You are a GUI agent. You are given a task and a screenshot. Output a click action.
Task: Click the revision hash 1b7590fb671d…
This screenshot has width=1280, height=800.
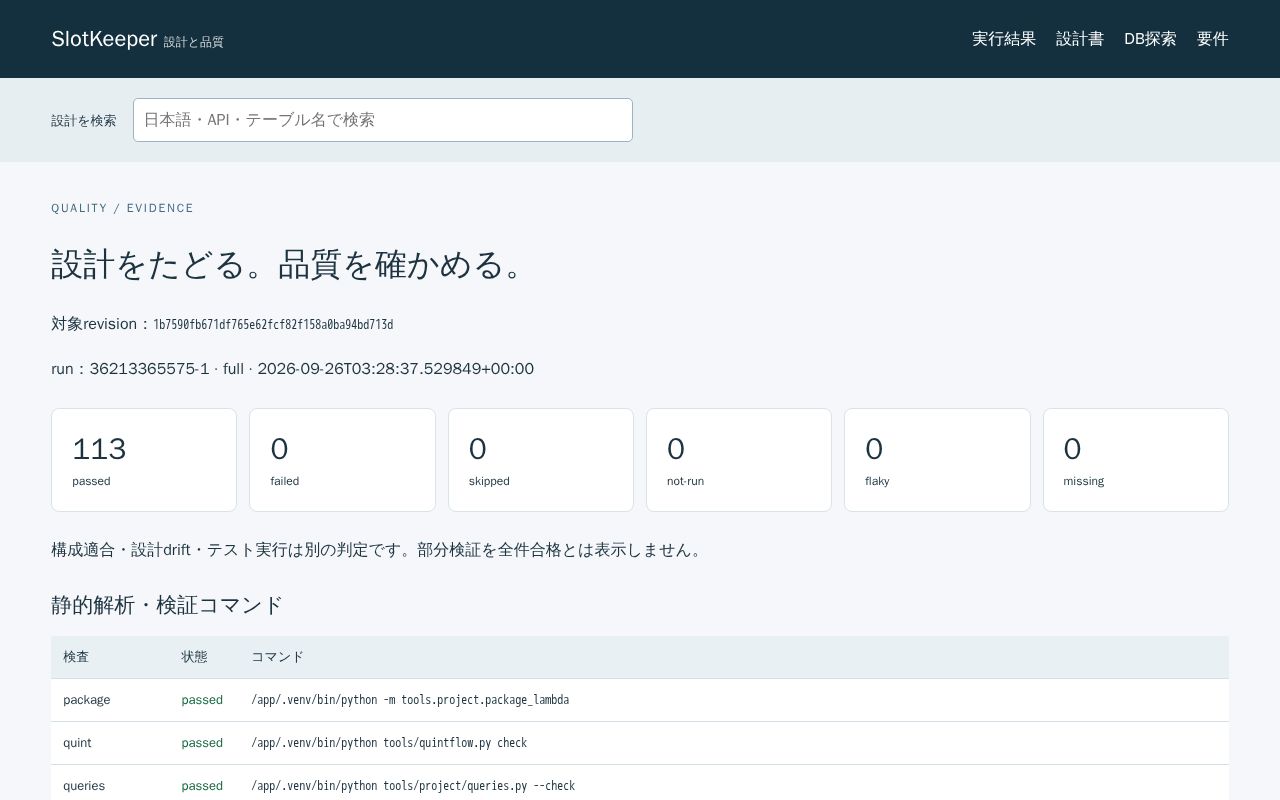tap(273, 325)
